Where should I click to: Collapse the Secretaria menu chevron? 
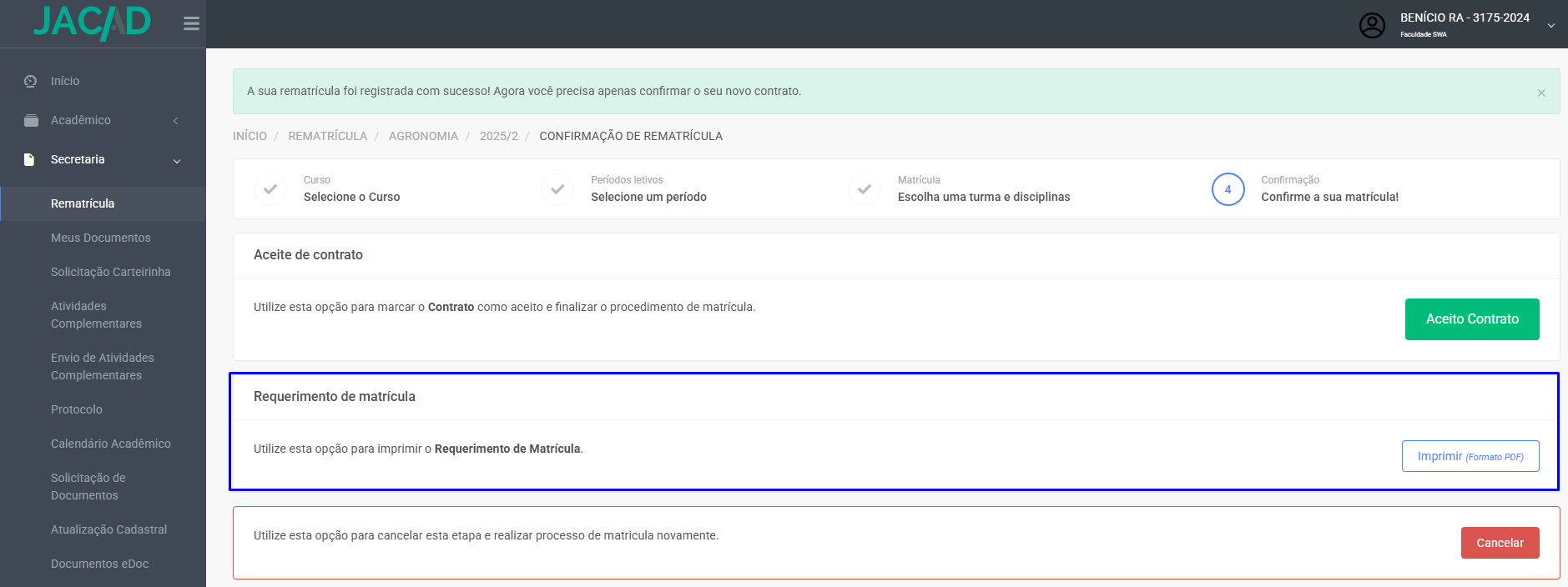pos(177,161)
